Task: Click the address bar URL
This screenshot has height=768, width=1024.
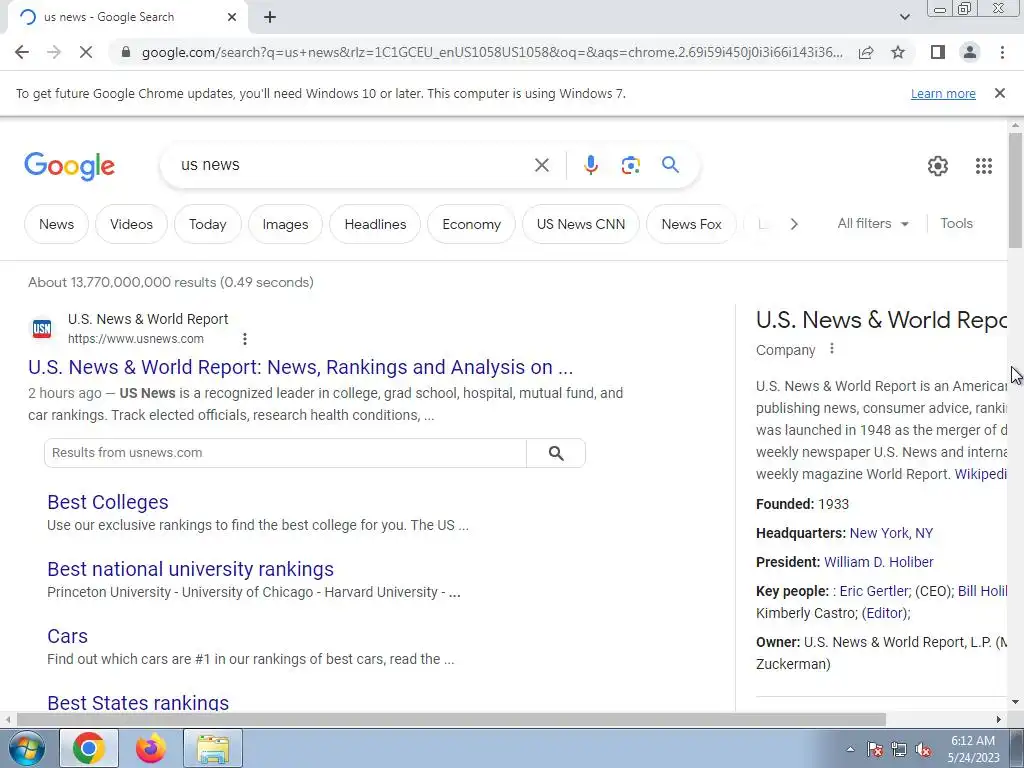Action: 491,52
